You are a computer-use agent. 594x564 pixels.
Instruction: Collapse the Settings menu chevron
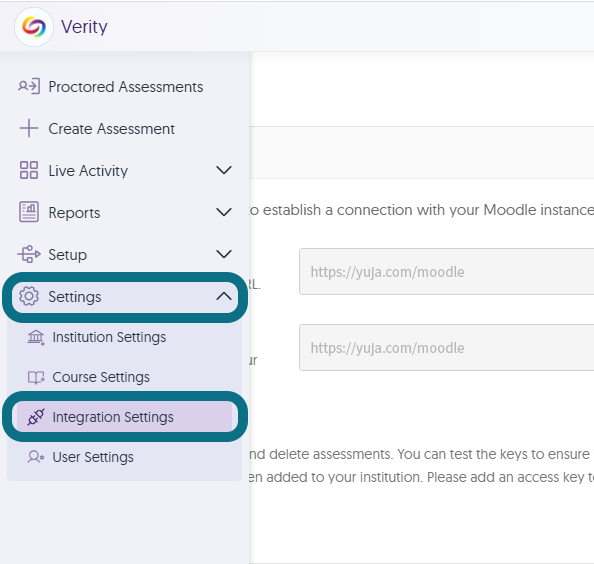tap(224, 296)
